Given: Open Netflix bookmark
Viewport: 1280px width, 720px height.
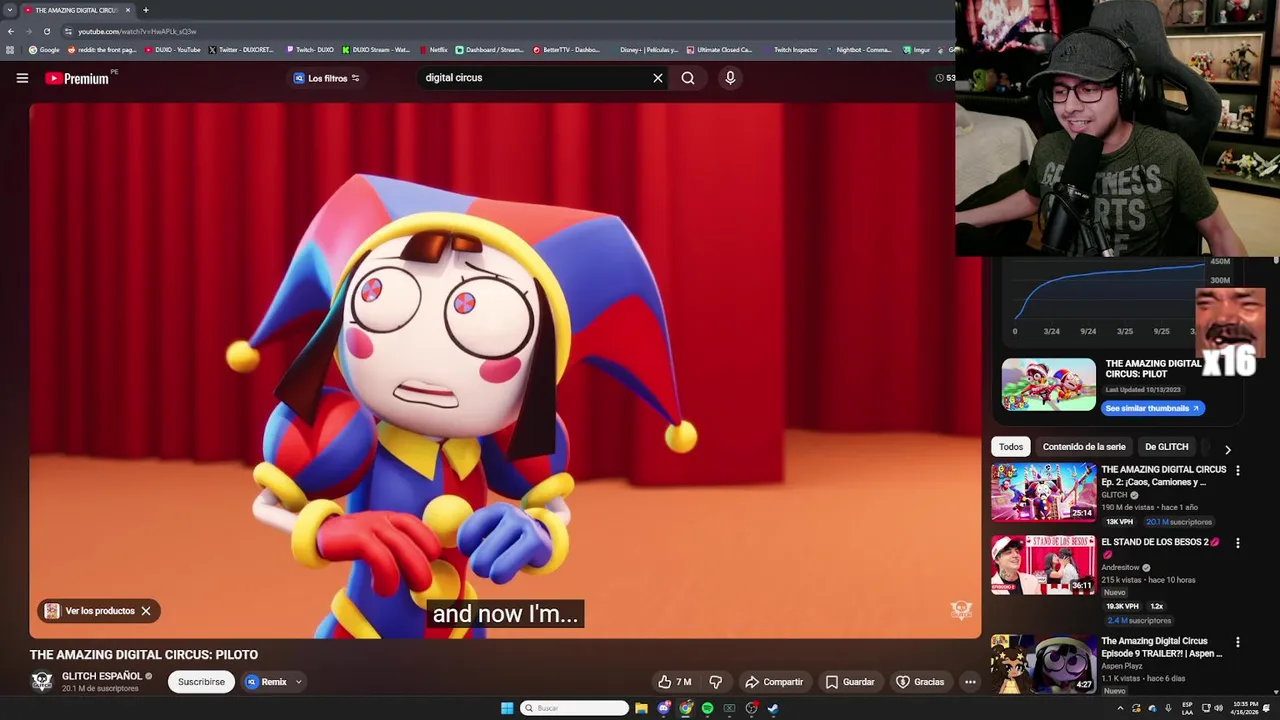Looking at the screenshot, I should click(434, 50).
